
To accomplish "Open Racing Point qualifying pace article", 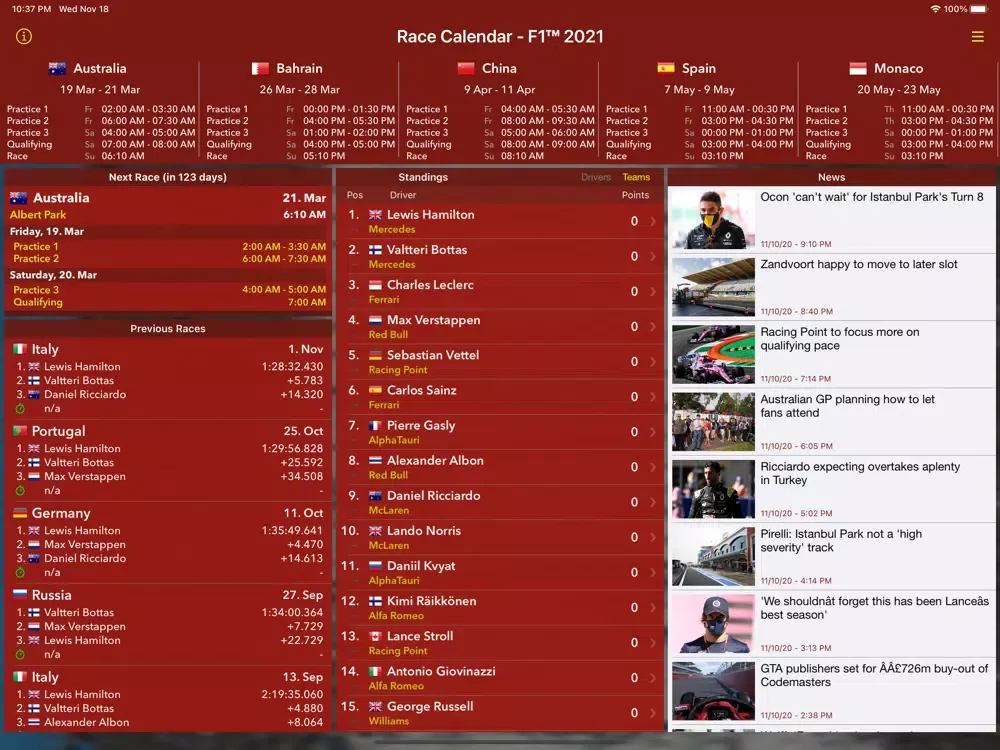I will (832, 355).
